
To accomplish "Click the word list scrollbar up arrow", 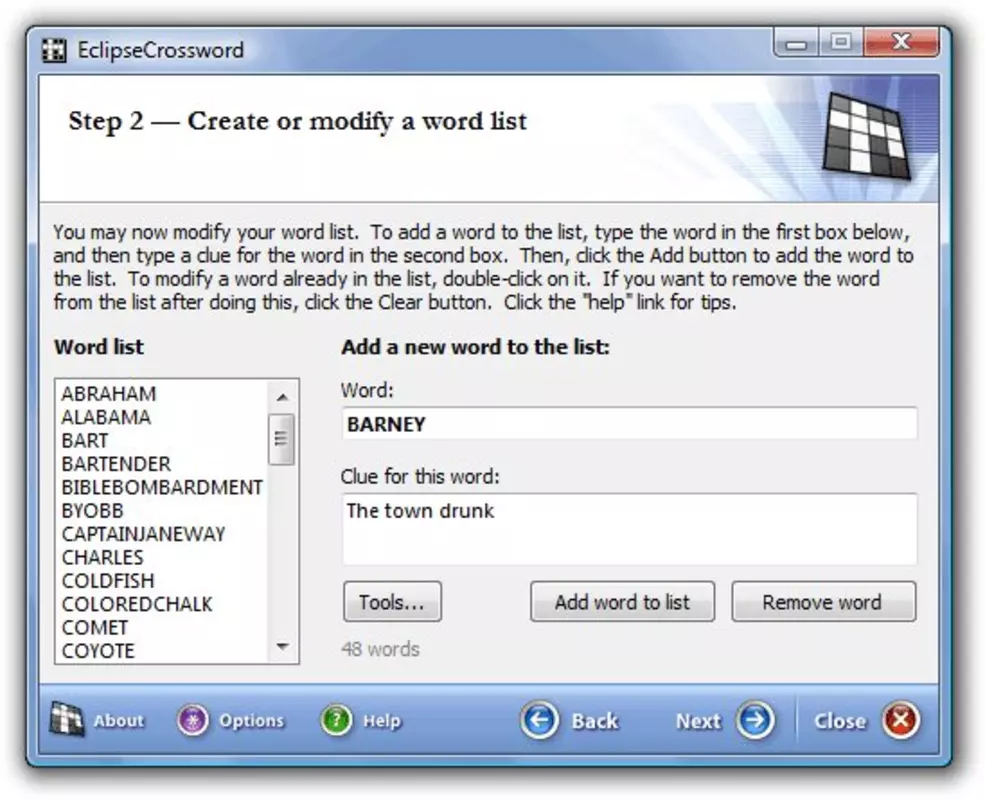I will (x=282, y=397).
